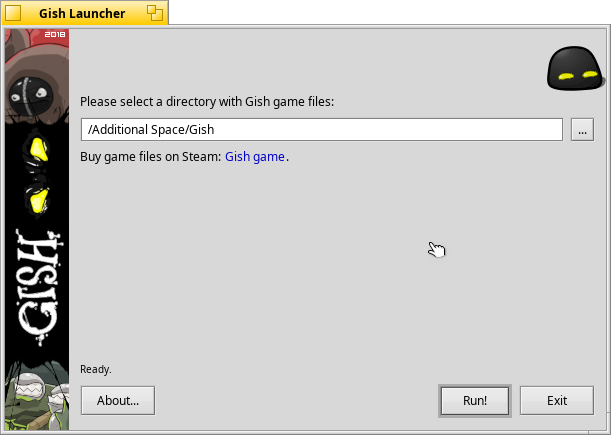This screenshot has width=611, height=435.
Task: Click the zoom button in title tab
Action: [155, 13]
